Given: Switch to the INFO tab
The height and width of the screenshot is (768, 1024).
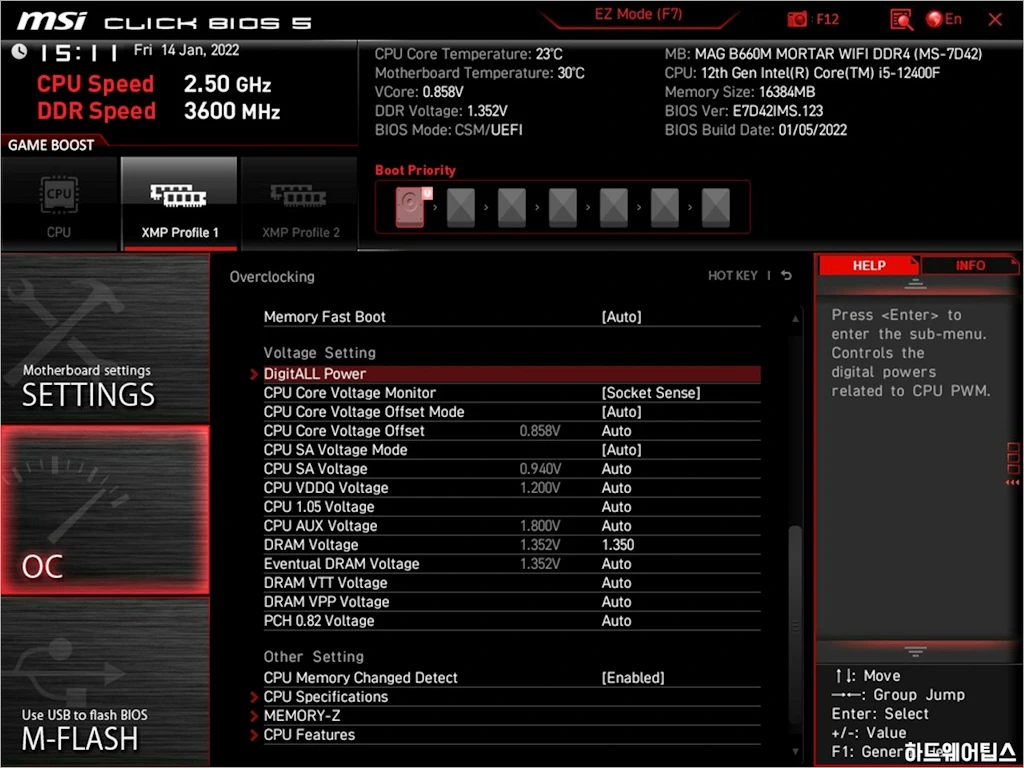Looking at the screenshot, I should tap(970, 265).
